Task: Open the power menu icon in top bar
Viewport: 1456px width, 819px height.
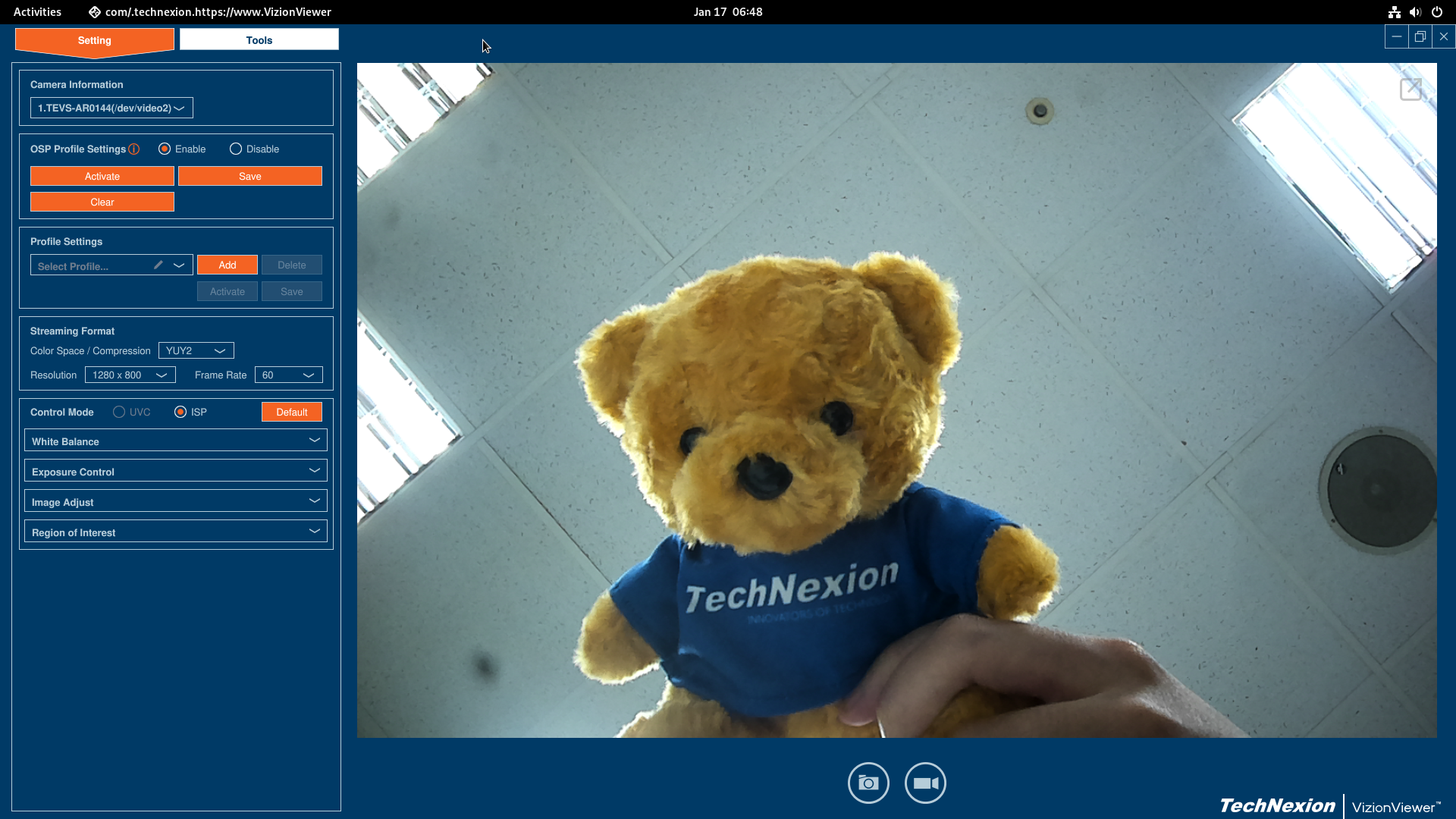Action: click(x=1437, y=12)
